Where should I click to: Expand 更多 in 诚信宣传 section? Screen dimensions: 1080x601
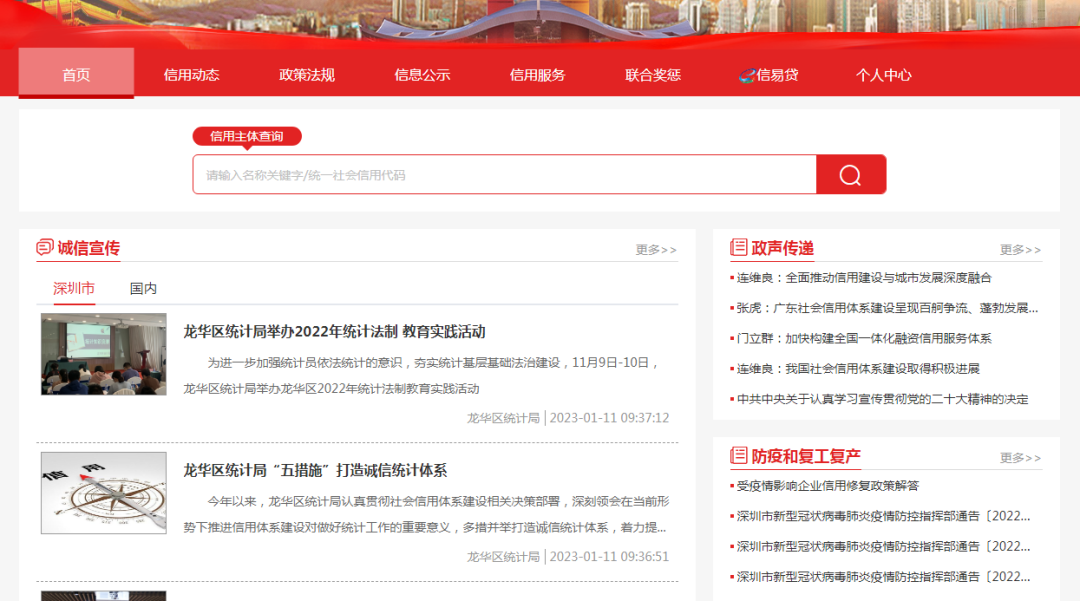[656, 250]
